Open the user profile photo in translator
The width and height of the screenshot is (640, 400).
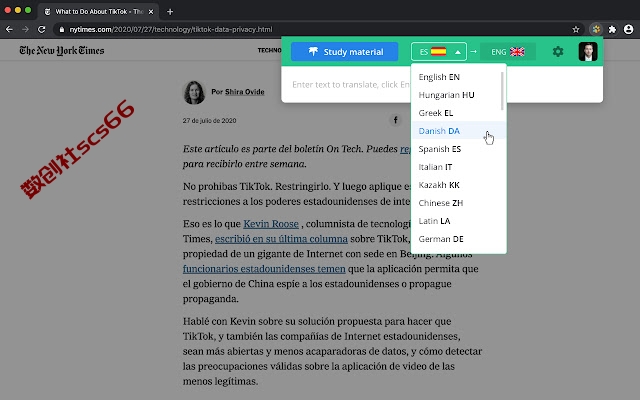[588, 52]
